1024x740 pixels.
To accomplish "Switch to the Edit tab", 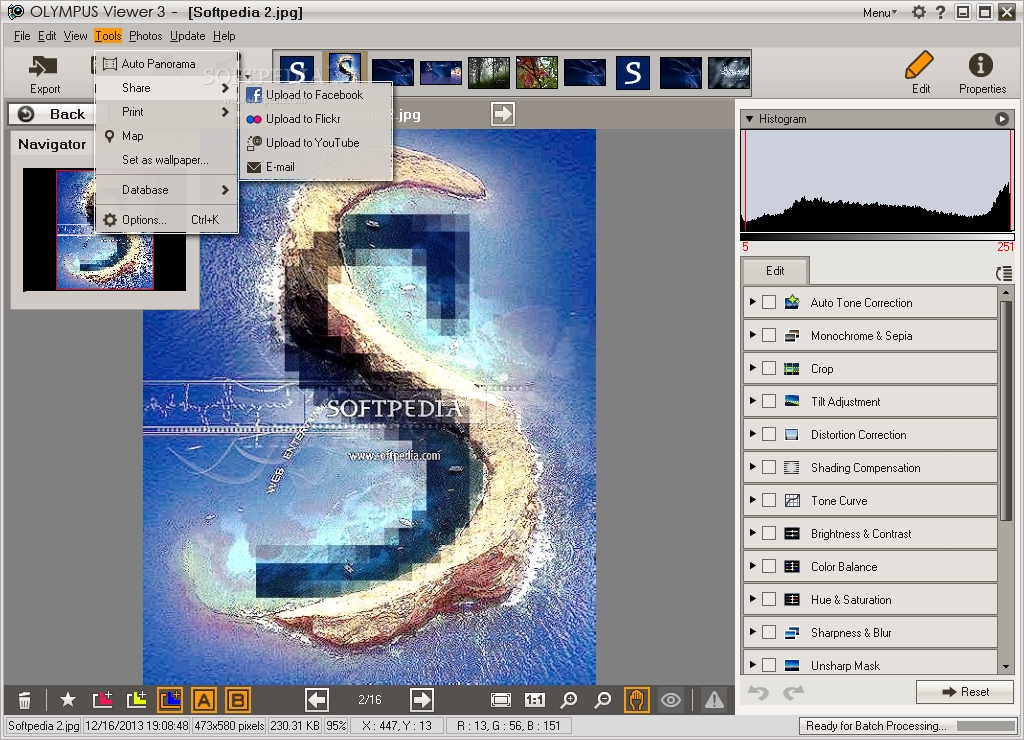I will point(775,270).
